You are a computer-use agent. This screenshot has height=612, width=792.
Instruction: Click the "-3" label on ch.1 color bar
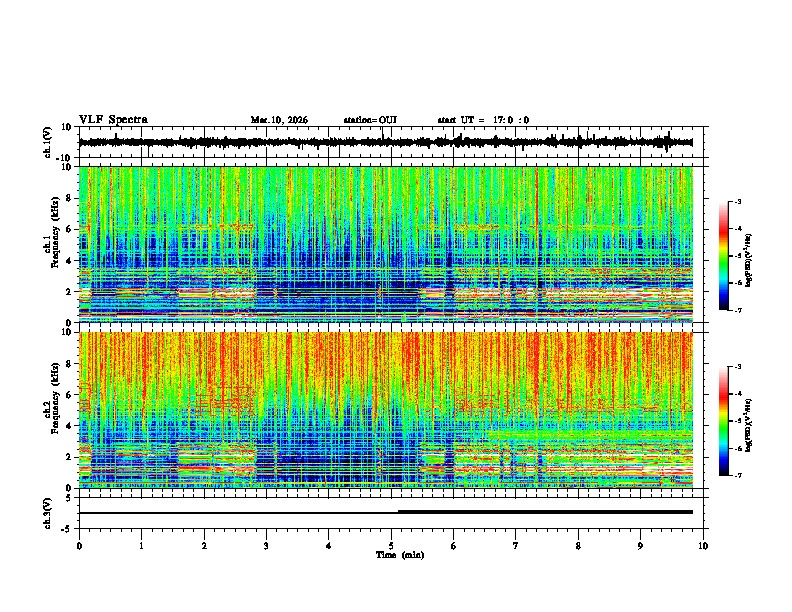(738, 201)
